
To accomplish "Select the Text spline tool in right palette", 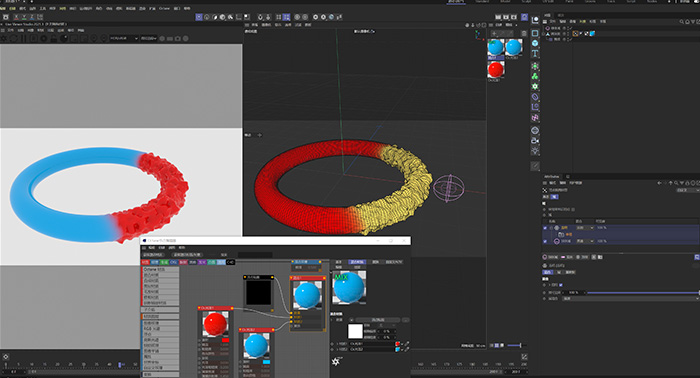I will click(x=535, y=54).
